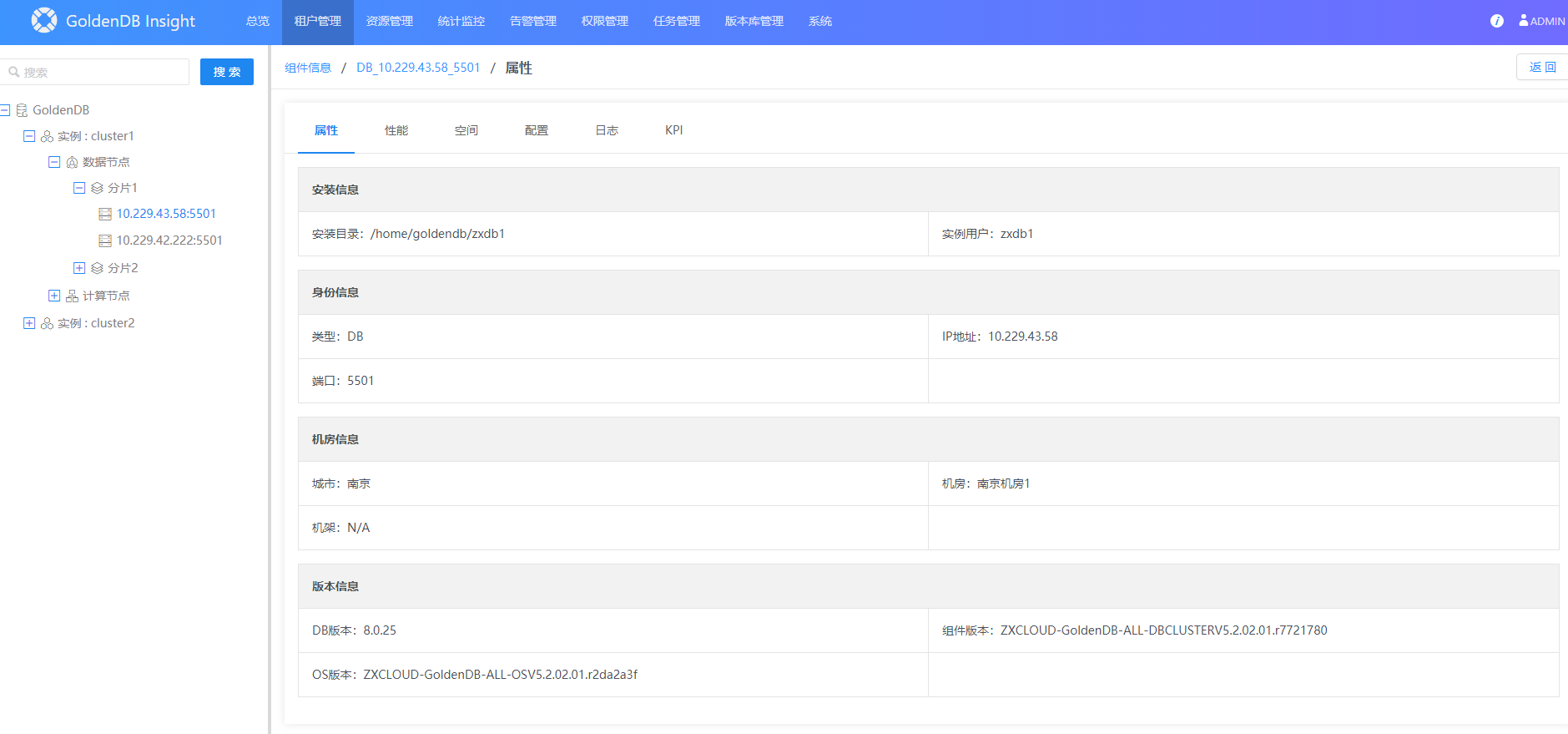Select the 实例: cluster2 tree label
The width and height of the screenshot is (1568, 734).
96,323
